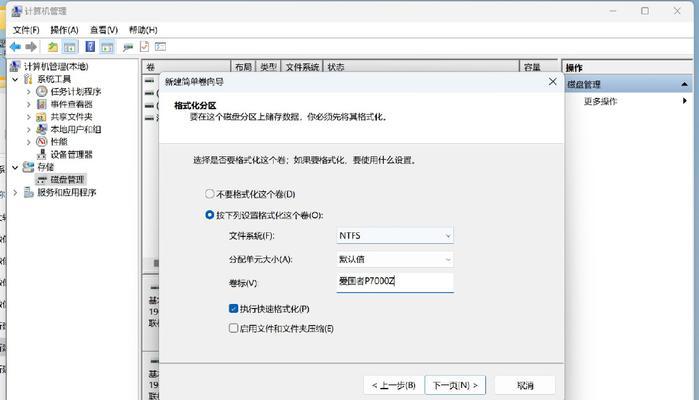Viewport: 699px width, 400px height.
Task: Click the 下一页(N) next button
Action: tap(455, 385)
